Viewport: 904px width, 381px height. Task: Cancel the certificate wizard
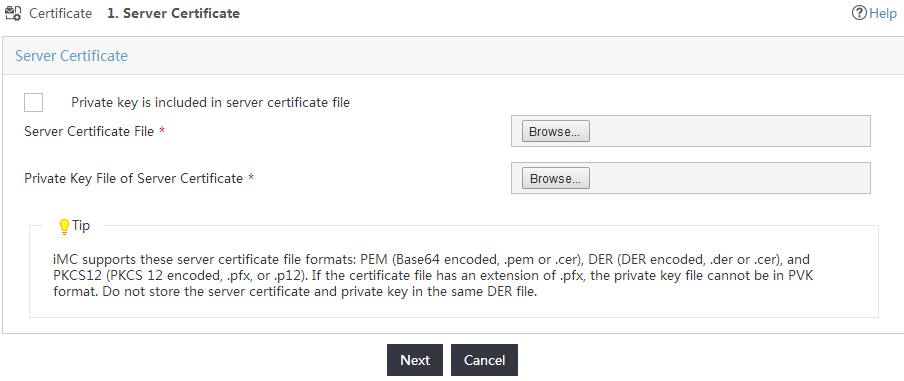484,360
